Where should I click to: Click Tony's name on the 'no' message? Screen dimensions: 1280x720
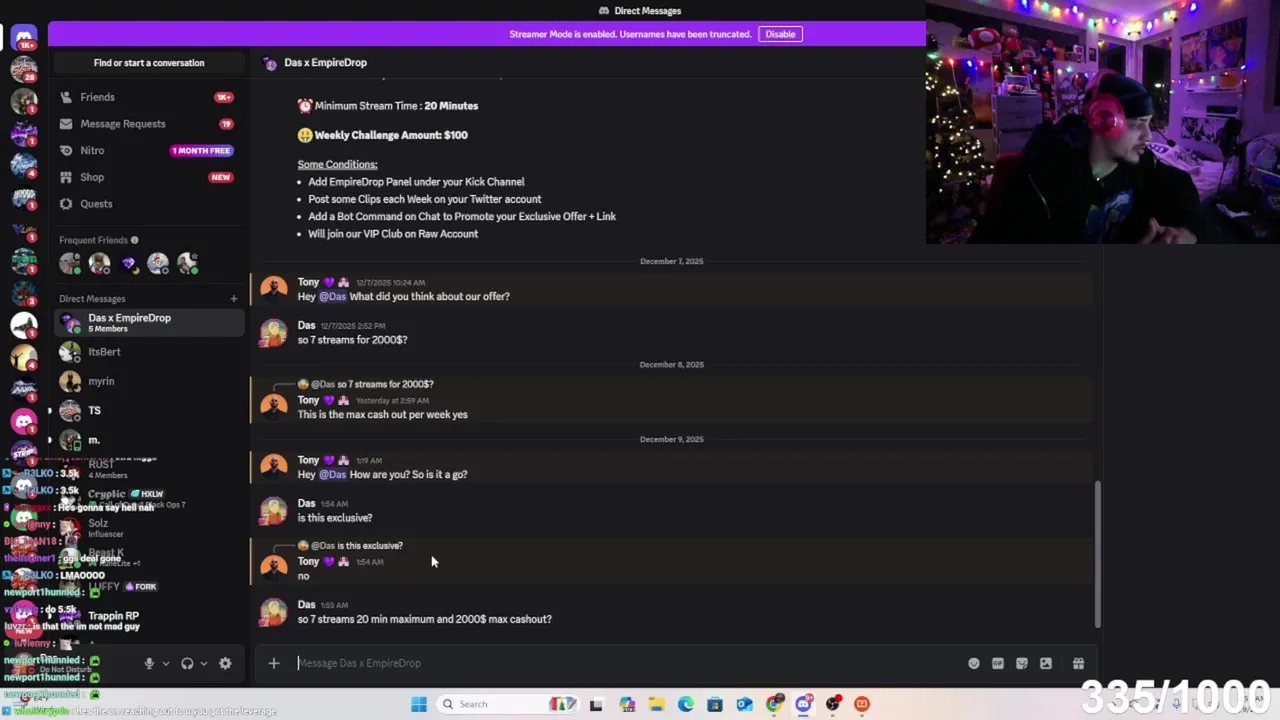click(x=308, y=562)
